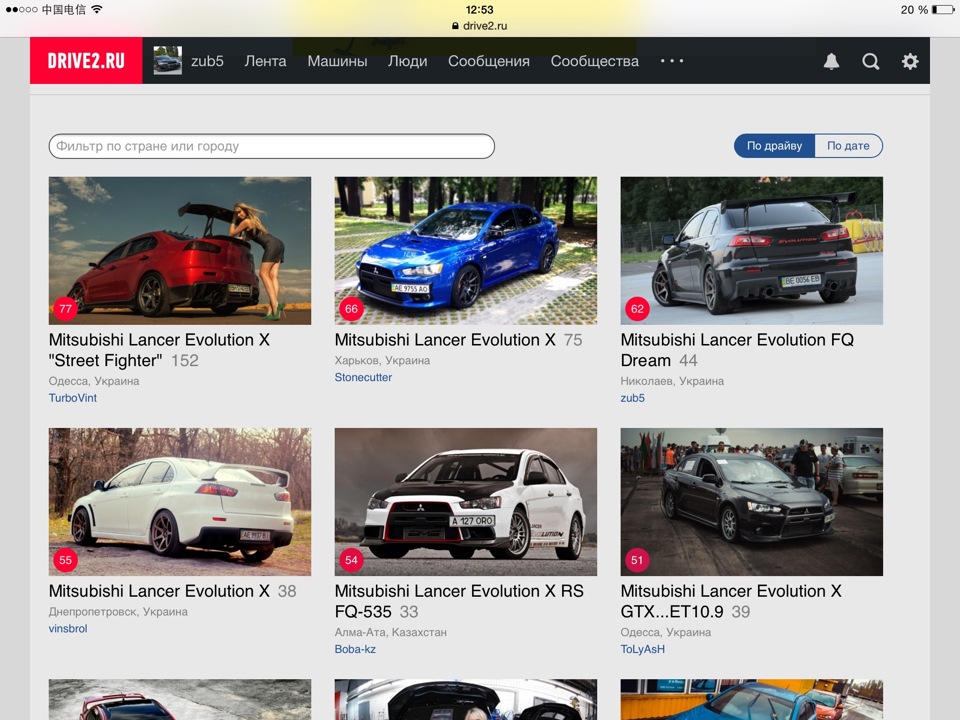Click Одесса, Украина under Street Fighter
This screenshot has height=720, width=960.
94,381
